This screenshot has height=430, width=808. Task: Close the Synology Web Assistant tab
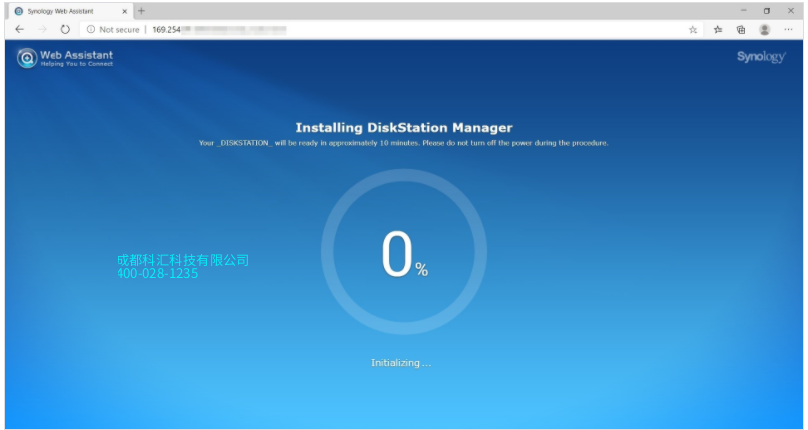coord(124,11)
